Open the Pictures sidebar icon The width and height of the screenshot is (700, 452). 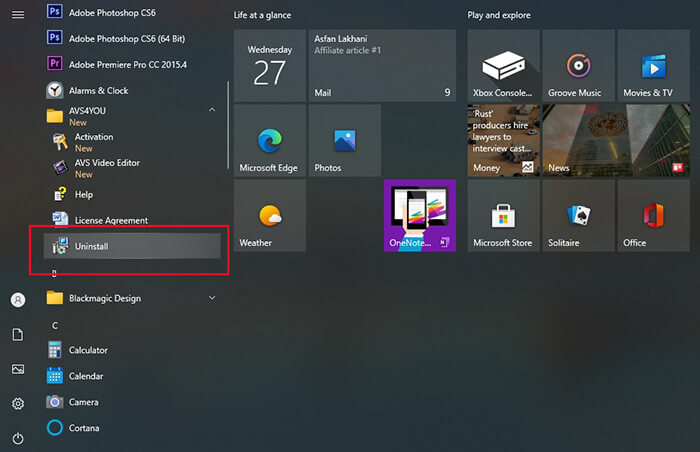click(x=18, y=369)
